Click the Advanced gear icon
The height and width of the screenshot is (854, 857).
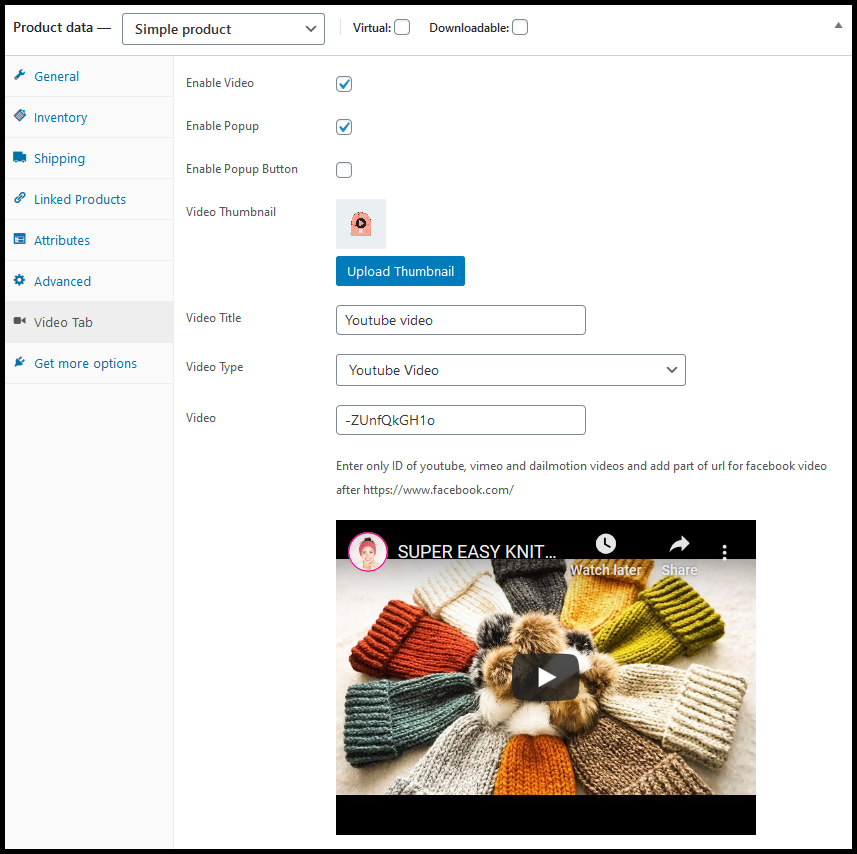[20, 280]
